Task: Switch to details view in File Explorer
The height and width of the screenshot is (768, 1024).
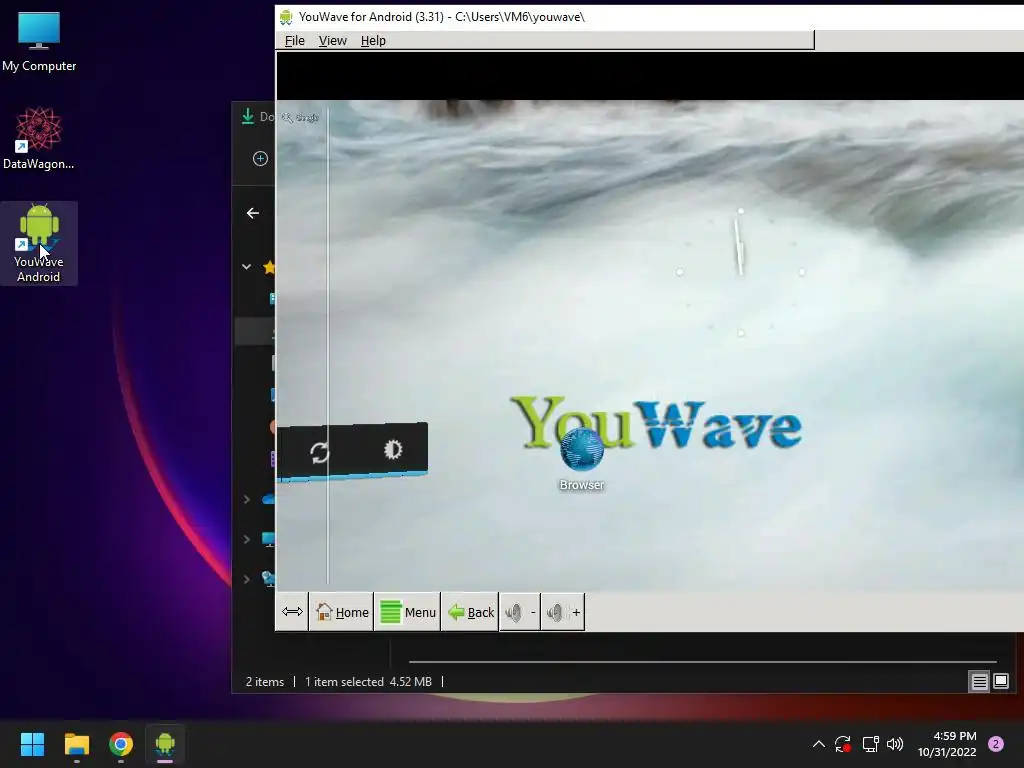Action: 979,682
